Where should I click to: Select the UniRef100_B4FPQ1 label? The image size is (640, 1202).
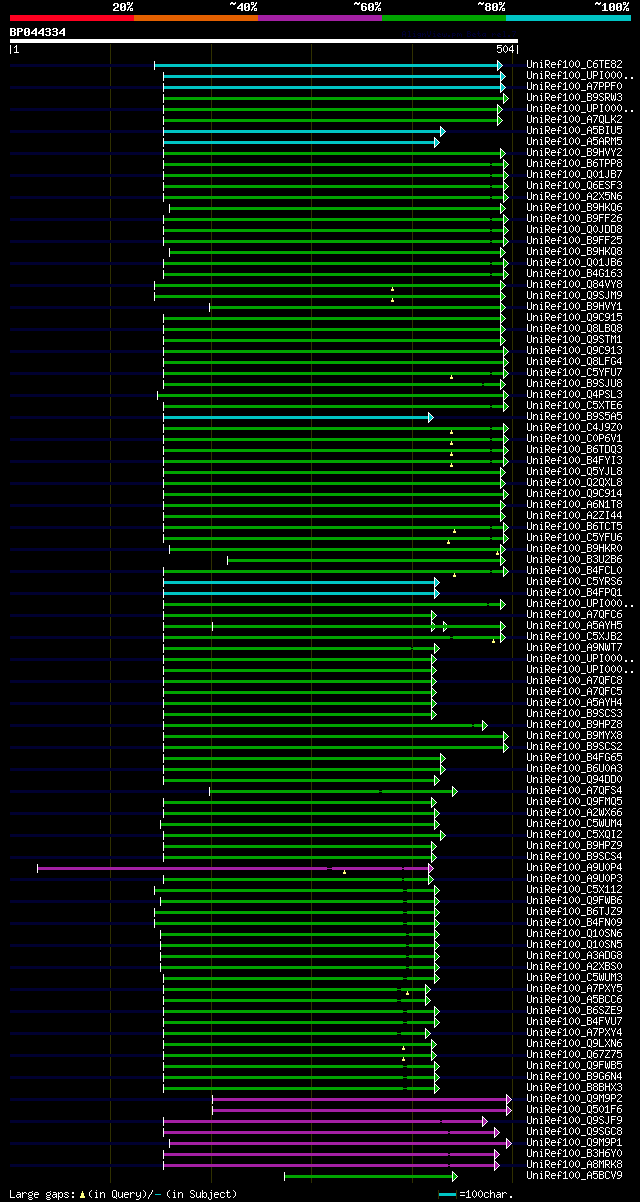coord(574,593)
